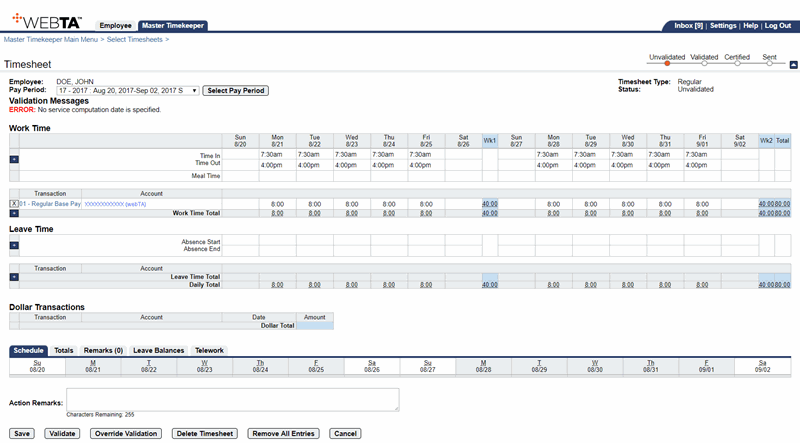Go to the Select Timesheets breadcrumb
The width and height of the screenshot is (800, 443).
tap(135, 39)
